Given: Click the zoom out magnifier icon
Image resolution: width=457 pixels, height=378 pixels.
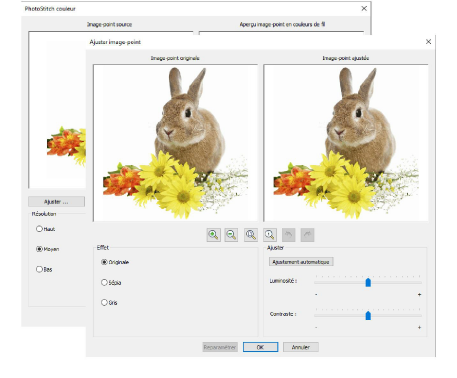Looking at the screenshot, I should 231,235.
